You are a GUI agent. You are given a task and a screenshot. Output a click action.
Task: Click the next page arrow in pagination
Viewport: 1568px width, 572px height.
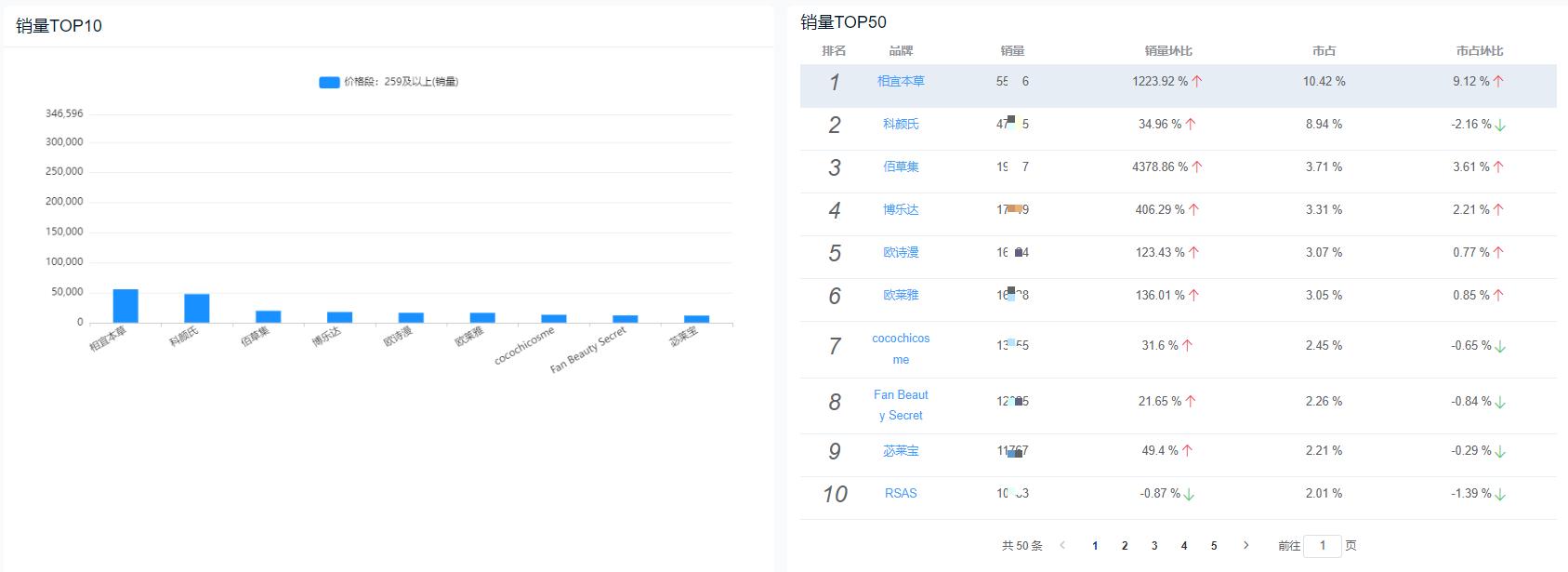point(1246,546)
